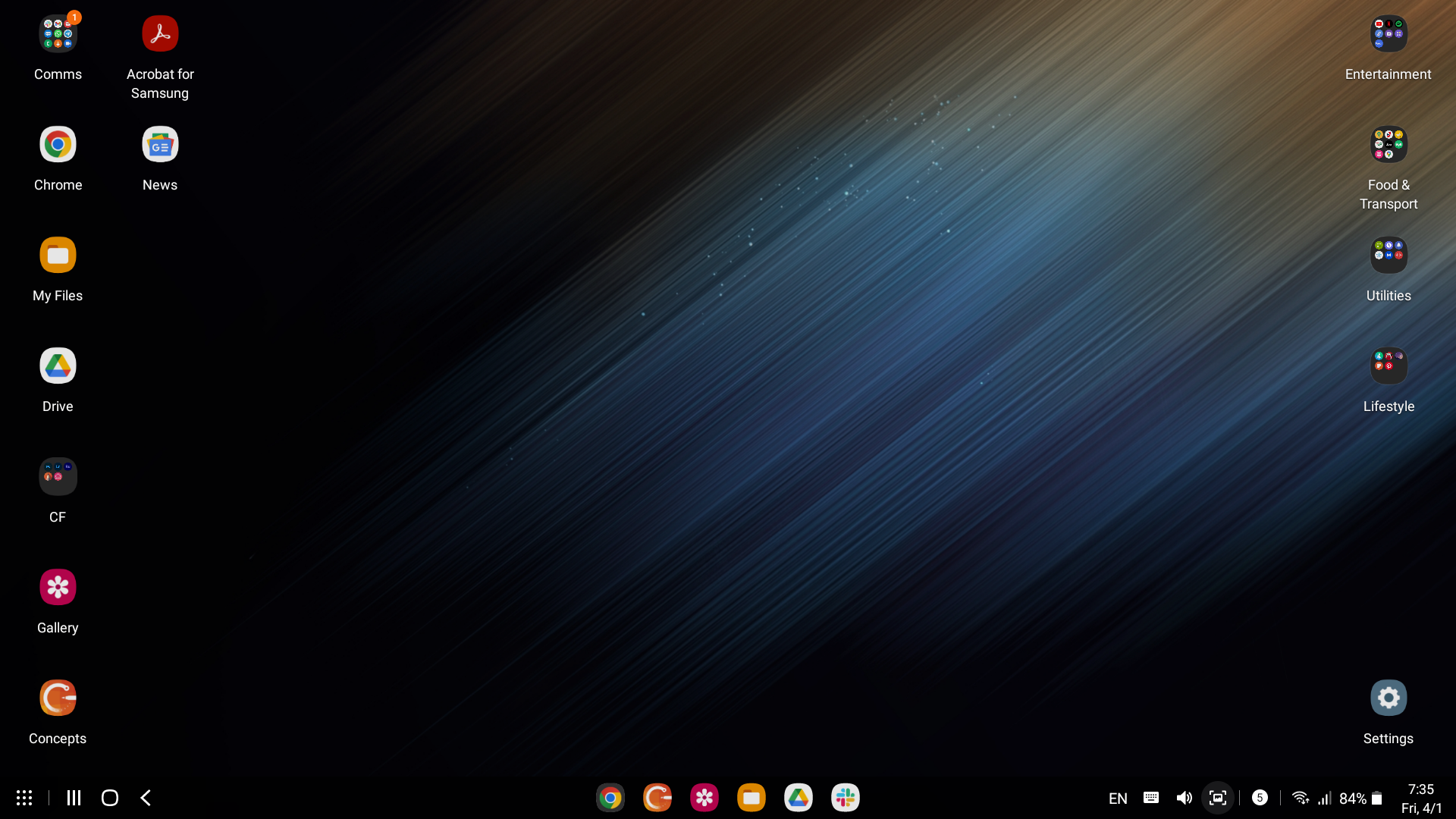The image size is (1456, 819).
Task: Open Chrome from the desktop
Action: (x=58, y=145)
